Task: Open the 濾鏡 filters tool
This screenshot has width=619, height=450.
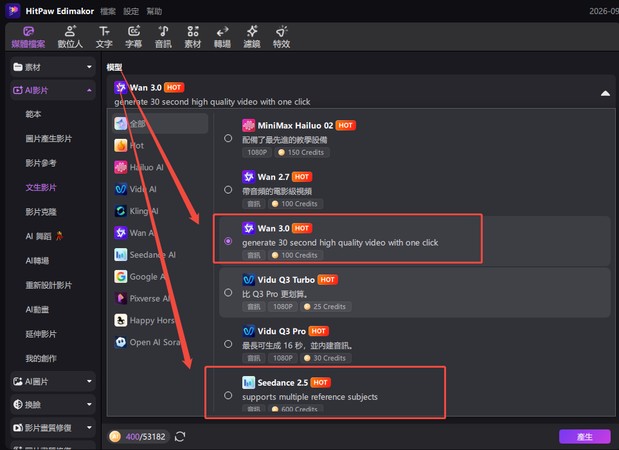Action: pyautogui.click(x=252, y=37)
